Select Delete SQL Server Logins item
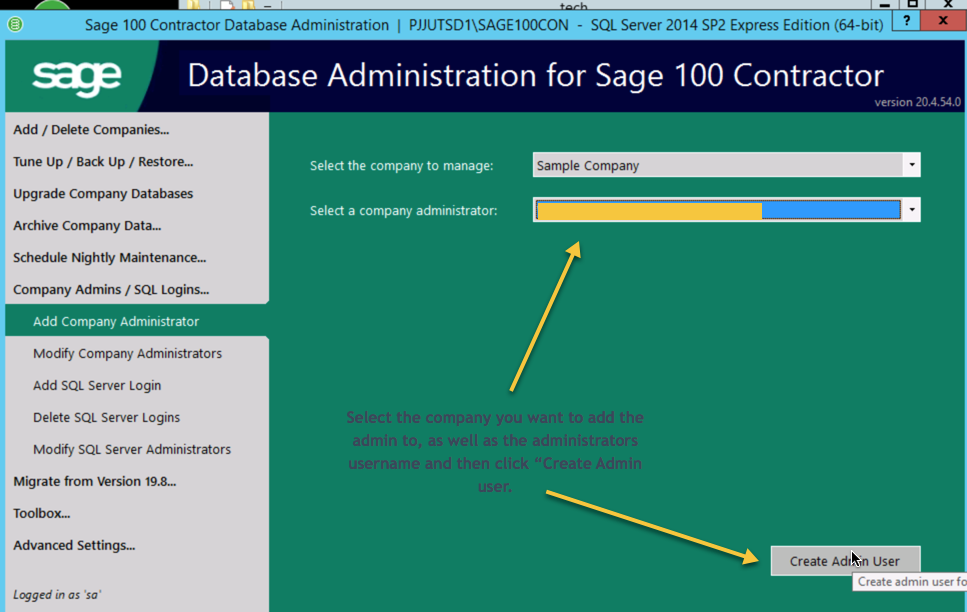Image resolution: width=967 pixels, height=612 pixels. [x=107, y=418]
